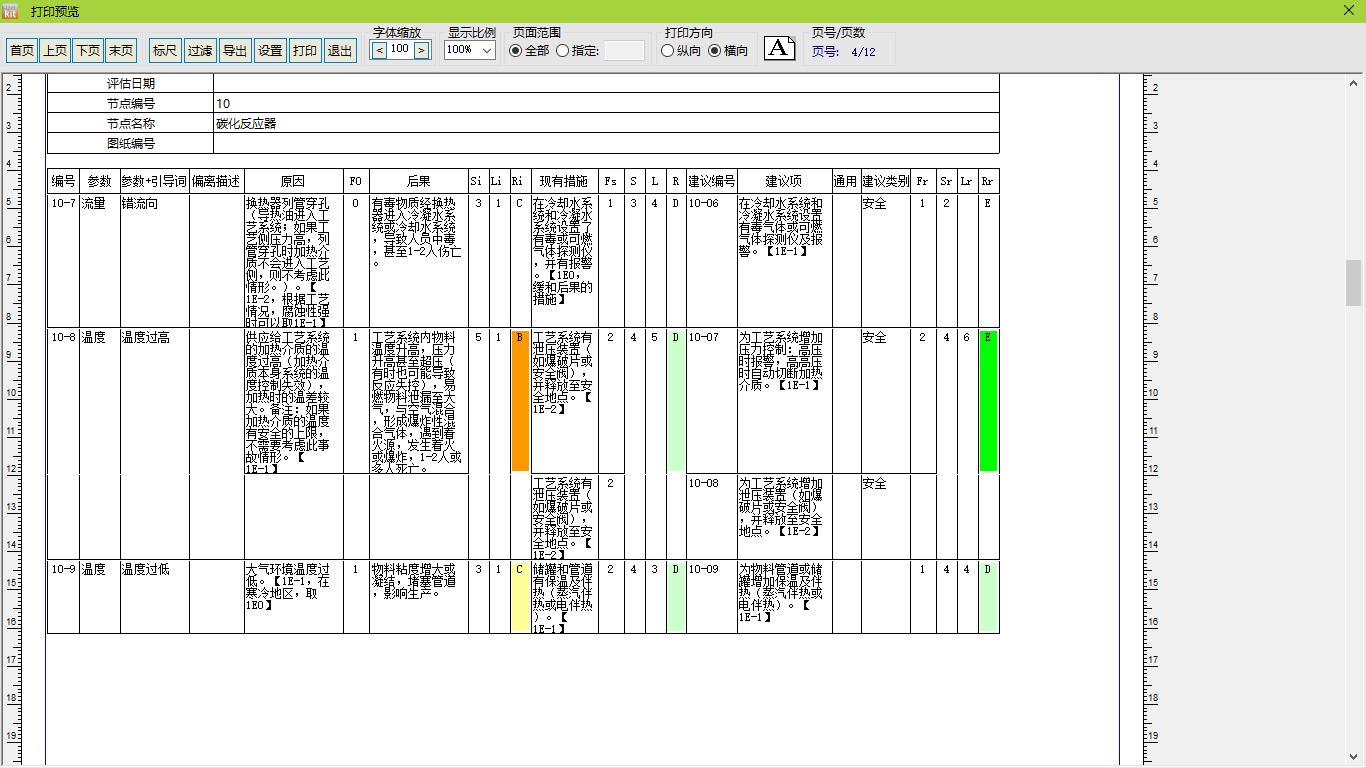Decrease font zoom with the '<' button
Image resolution: width=1366 pixels, height=768 pixels.
[379, 50]
